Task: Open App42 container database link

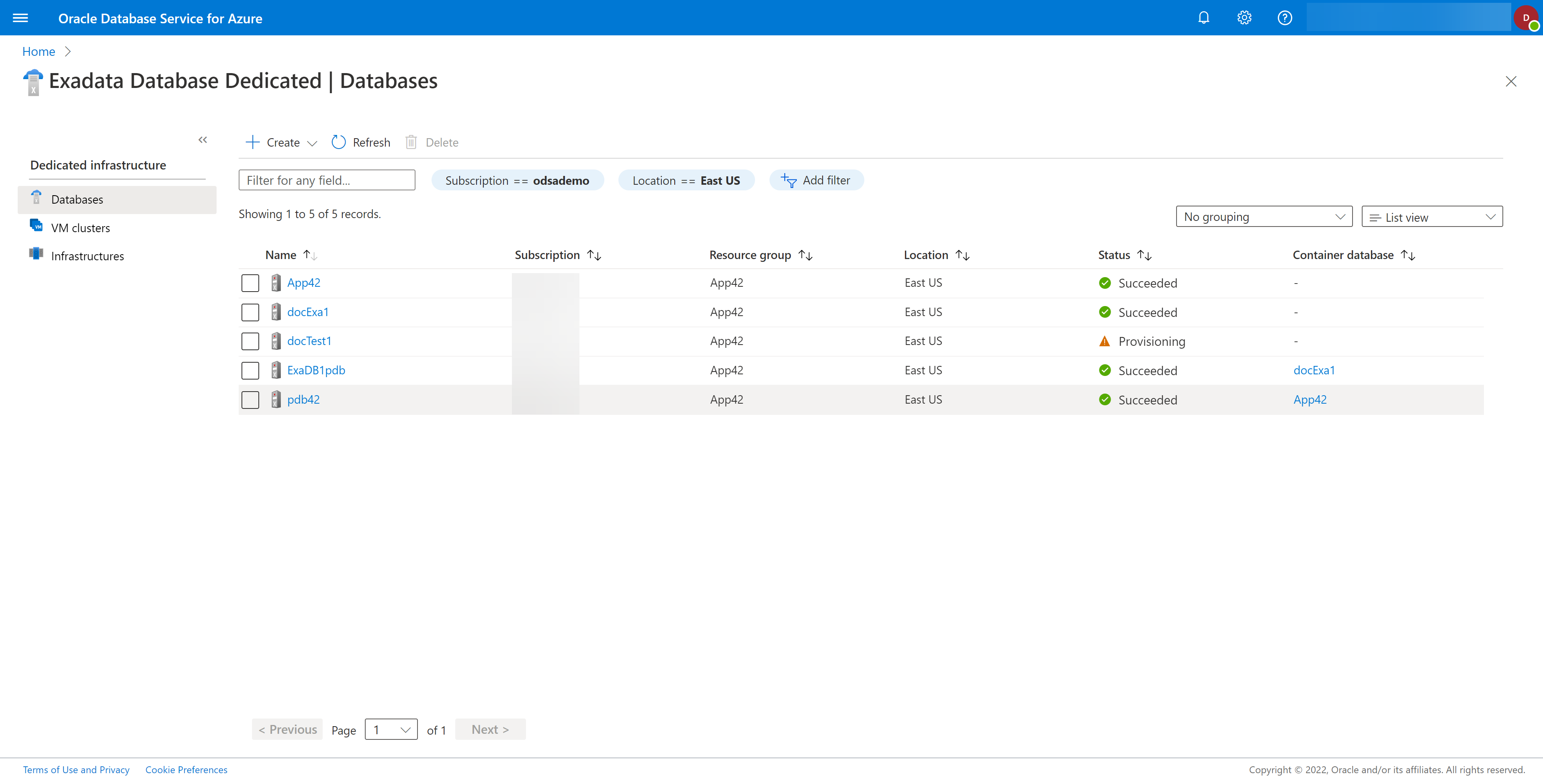Action: point(1310,400)
